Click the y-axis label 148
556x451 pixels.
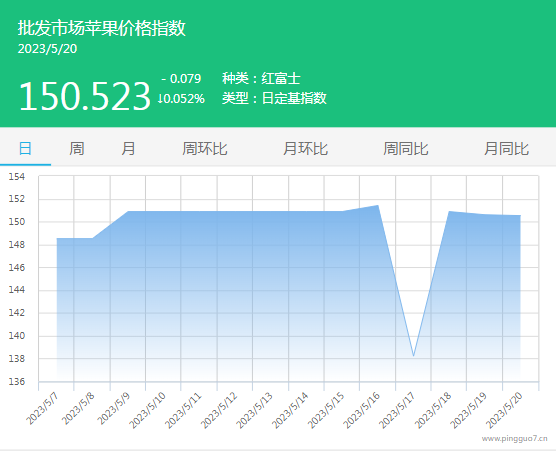[17, 245]
